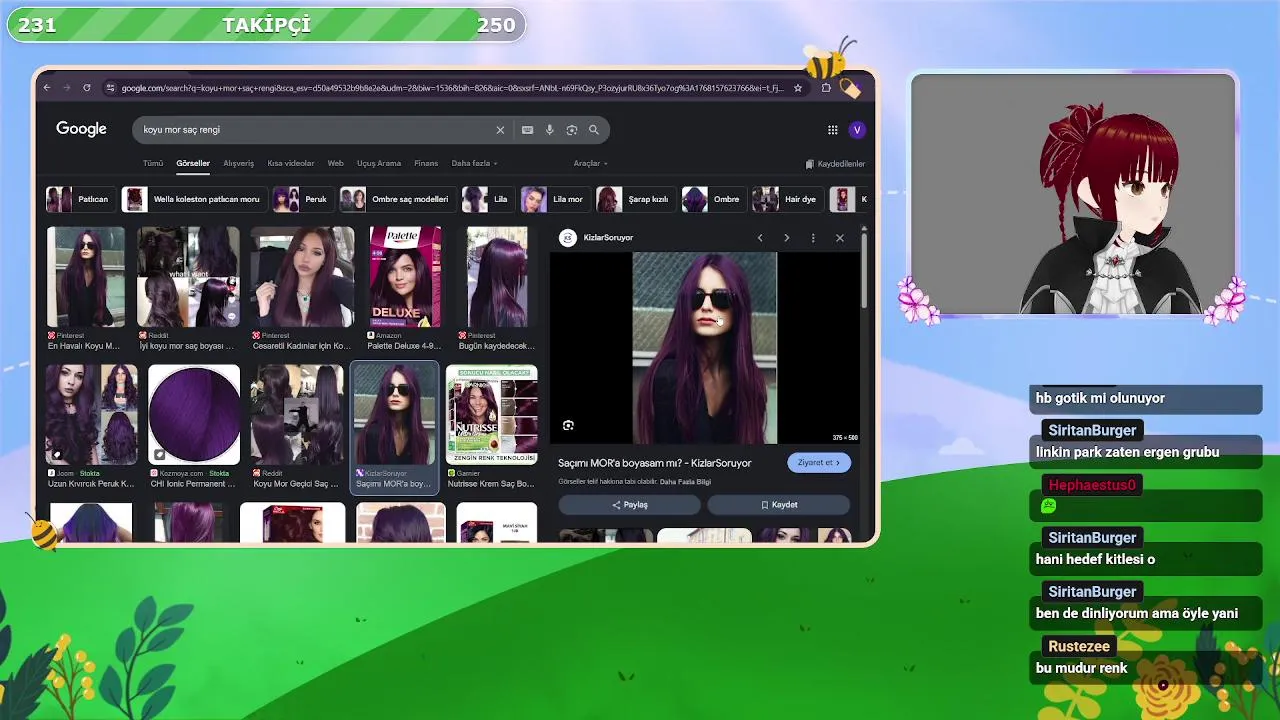Expand the Araçlar dropdown

coord(590,163)
